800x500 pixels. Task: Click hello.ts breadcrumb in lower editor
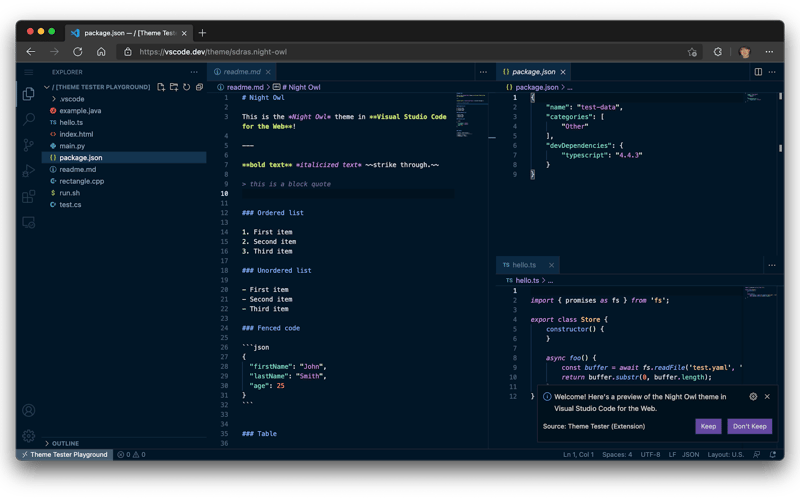[522, 281]
